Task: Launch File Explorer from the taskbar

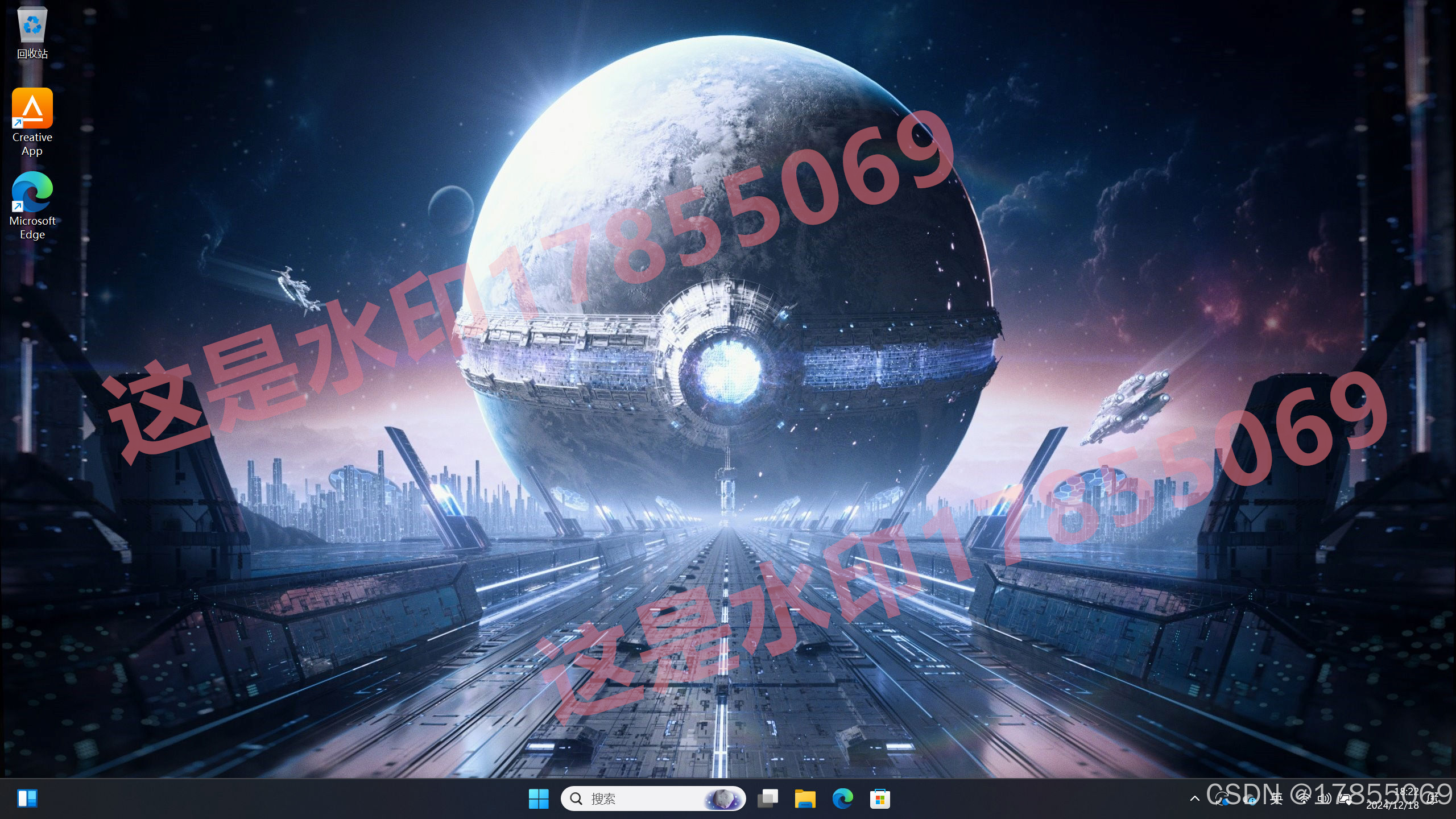Action: tap(805, 799)
